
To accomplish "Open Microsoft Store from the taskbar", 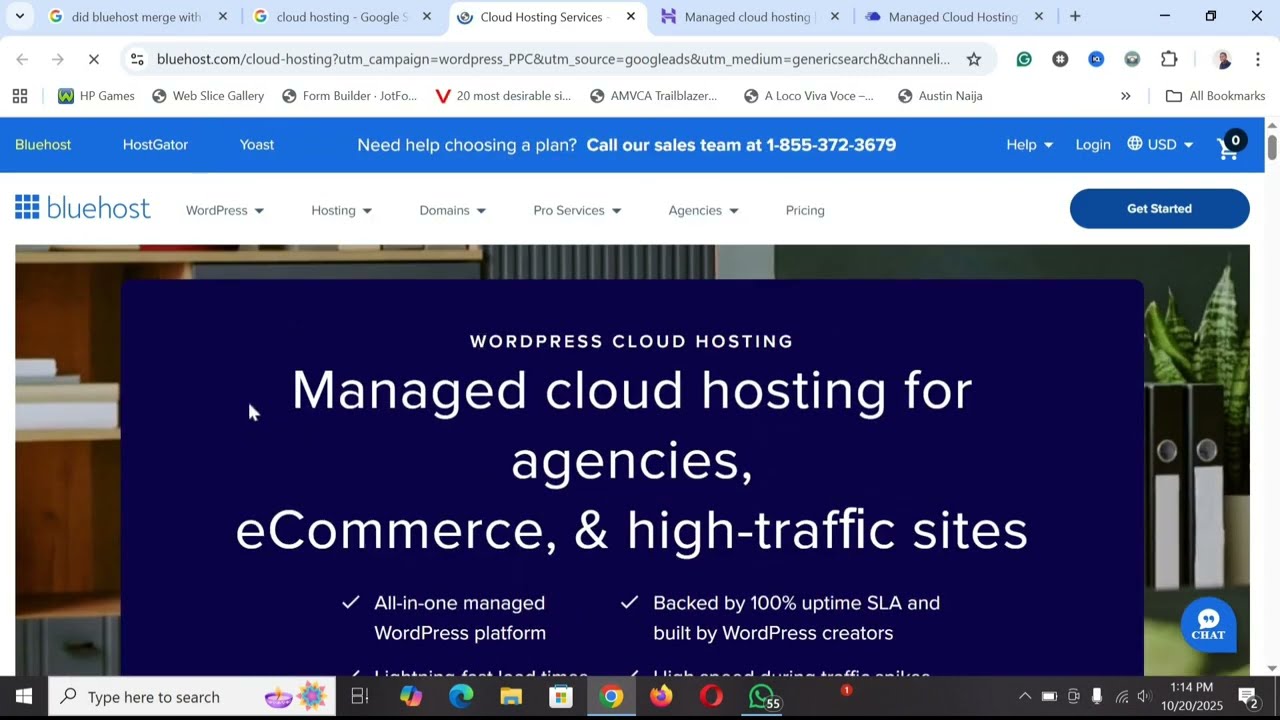I will [x=561, y=696].
